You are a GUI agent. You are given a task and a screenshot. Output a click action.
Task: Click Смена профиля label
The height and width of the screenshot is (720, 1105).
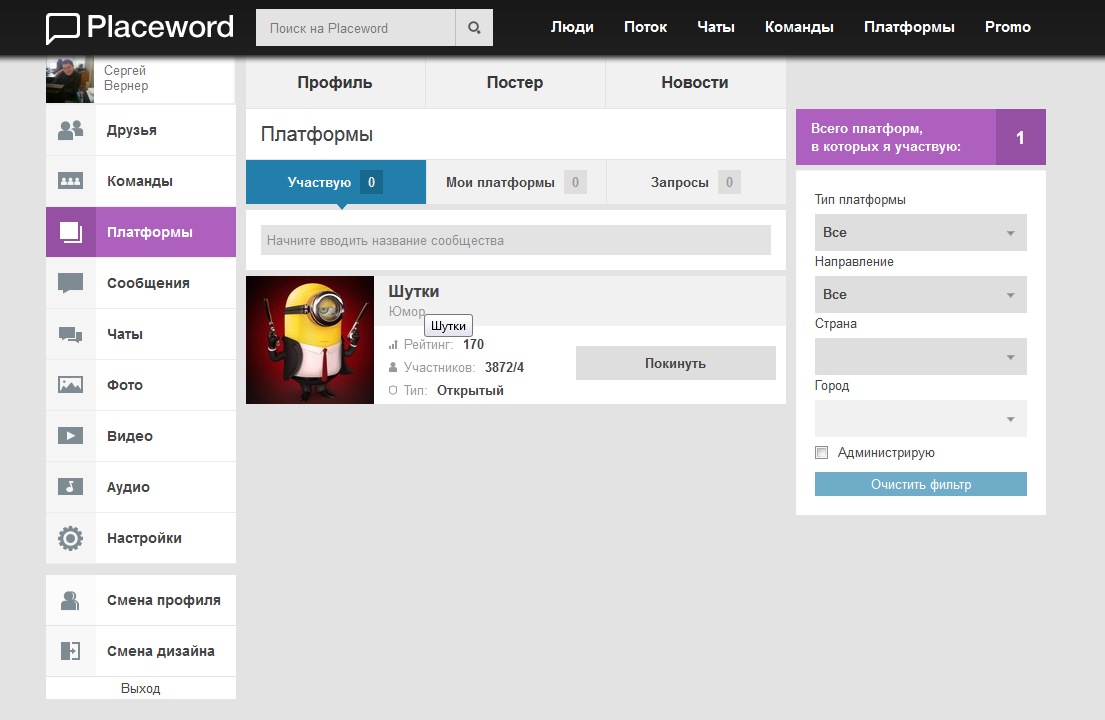163,600
